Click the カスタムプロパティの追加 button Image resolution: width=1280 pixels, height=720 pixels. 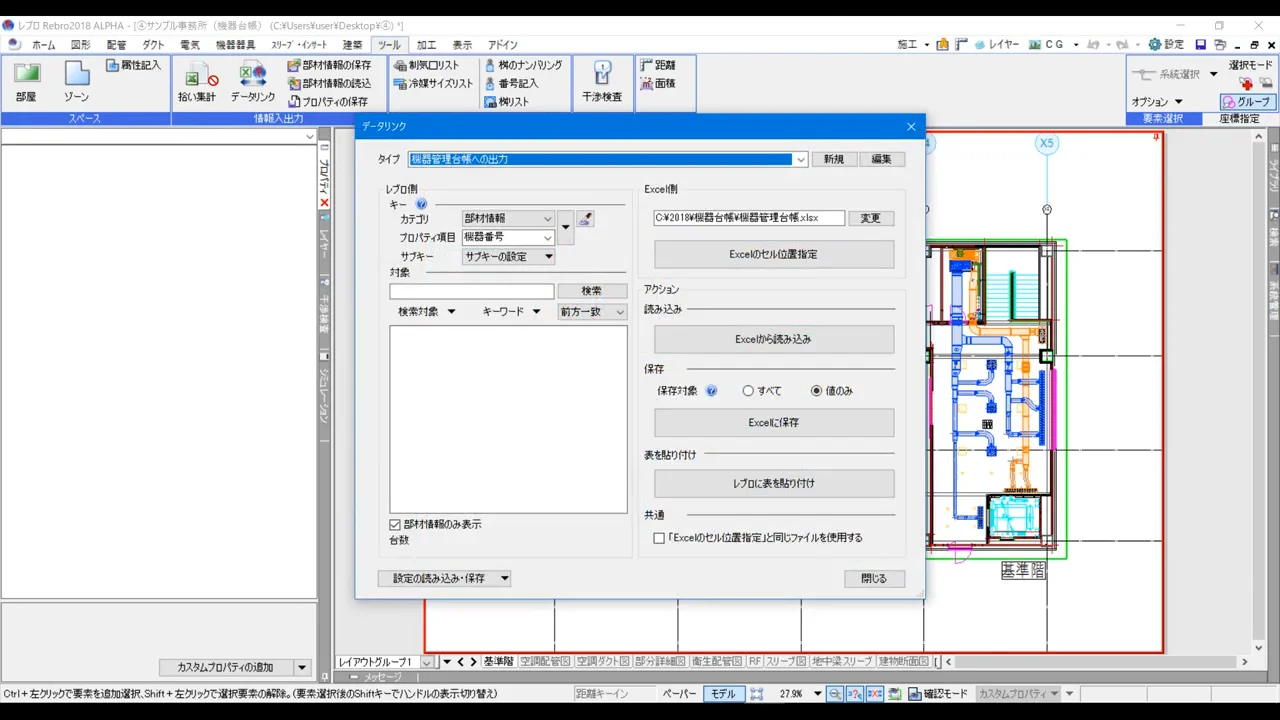(225, 667)
